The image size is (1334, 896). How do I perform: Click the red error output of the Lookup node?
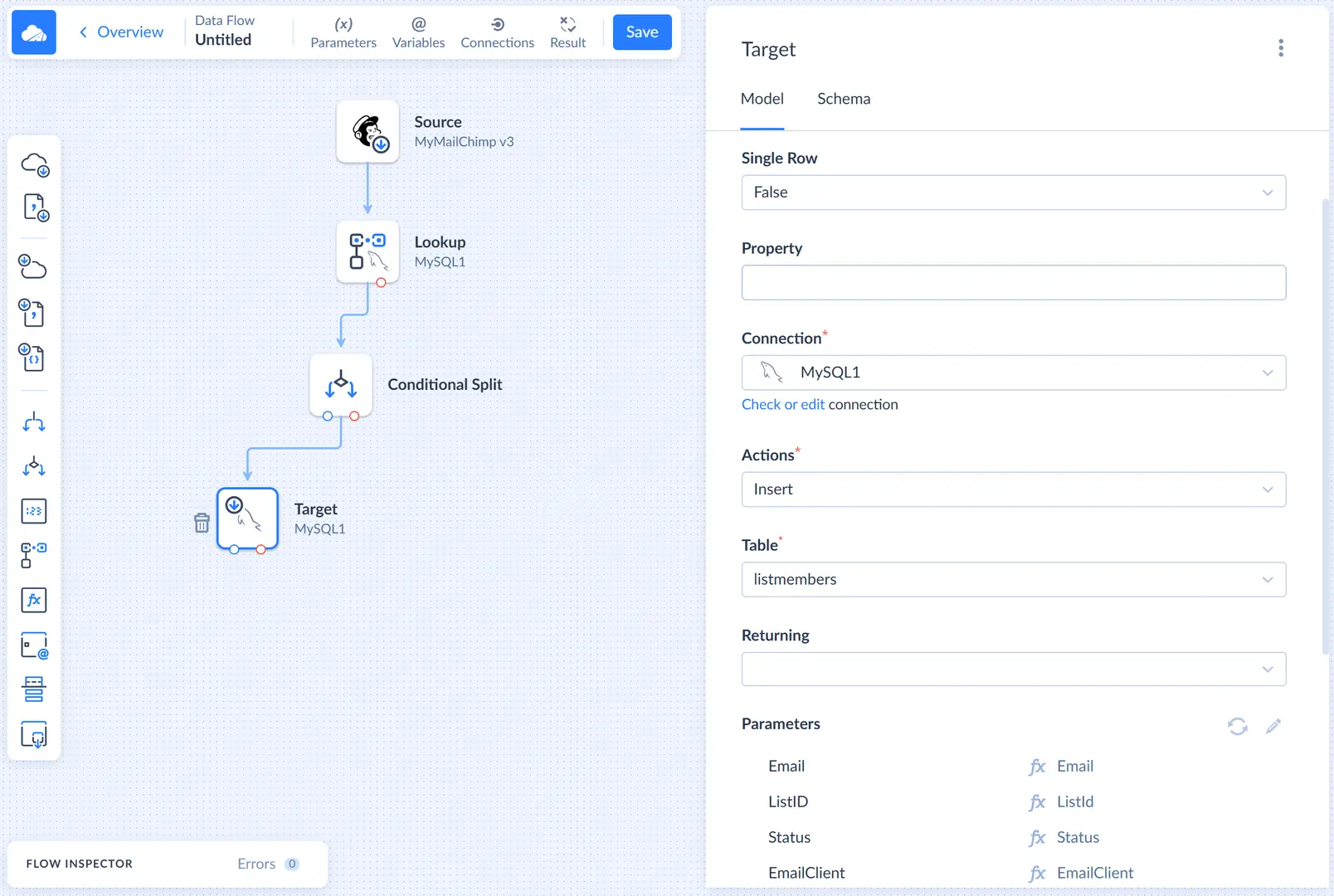(x=381, y=283)
